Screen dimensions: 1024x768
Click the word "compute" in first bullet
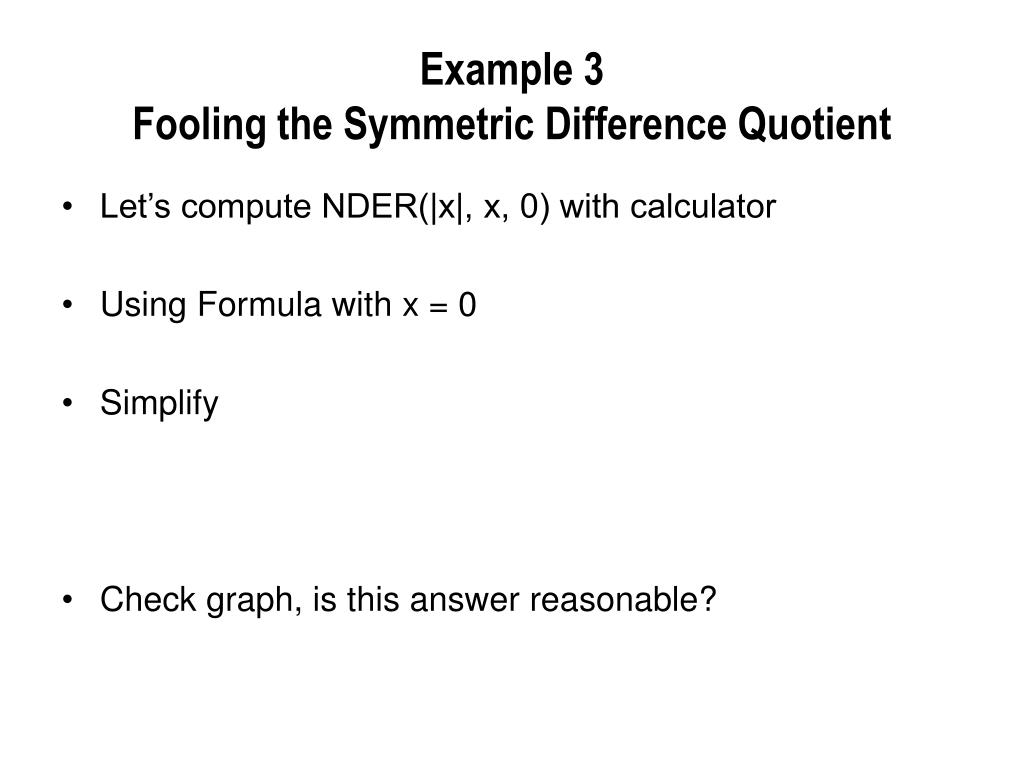pyautogui.click(x=246, y=208)
